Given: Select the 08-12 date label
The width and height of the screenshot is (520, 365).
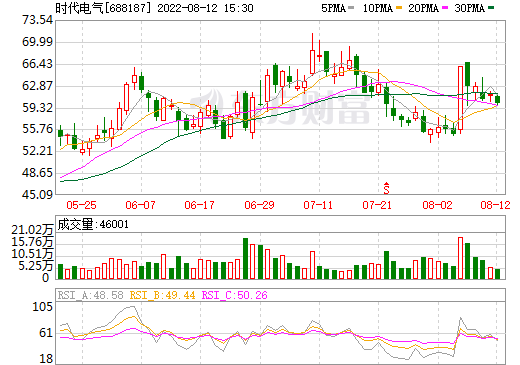Looking at the screenshot, I should (495, 205).
